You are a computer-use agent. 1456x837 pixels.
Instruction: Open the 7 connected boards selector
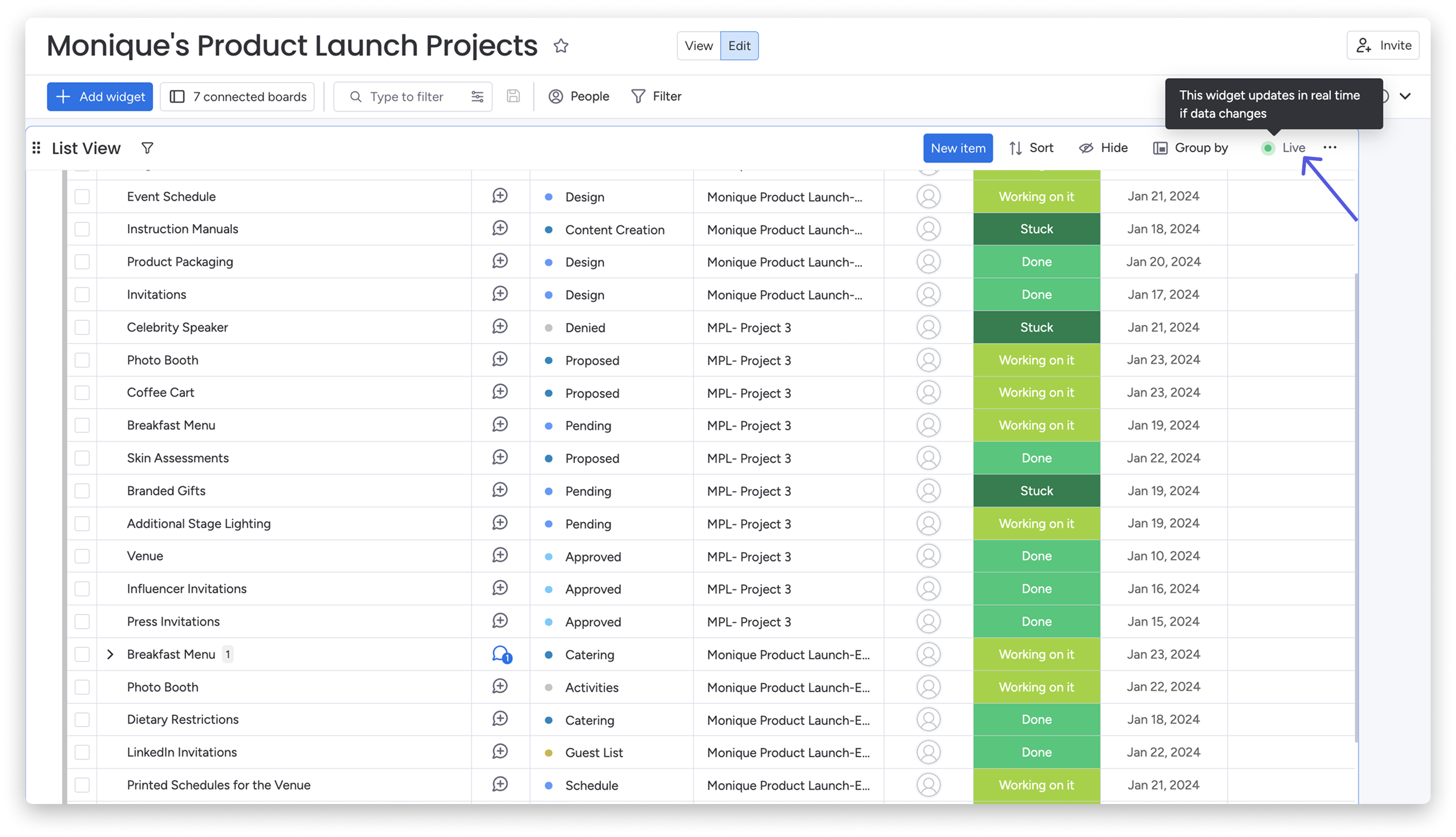point(237,96)
